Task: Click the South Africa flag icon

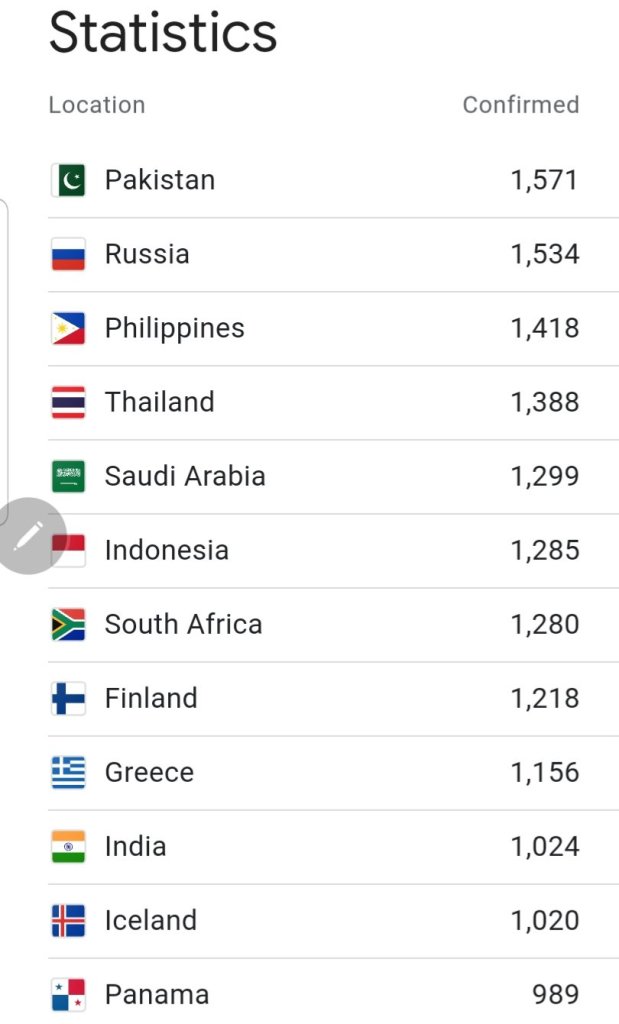Action: tap(68, 624)
